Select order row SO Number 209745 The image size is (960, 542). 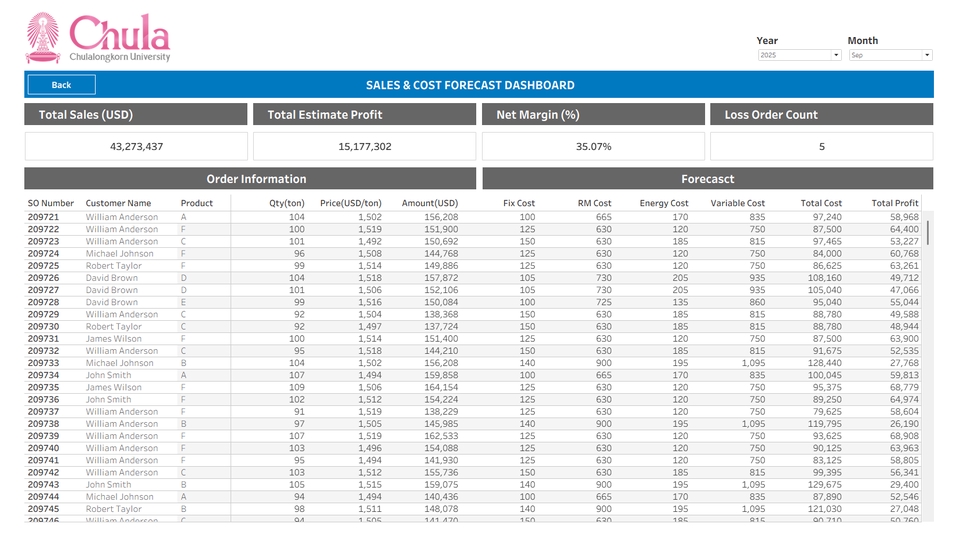[x=44, y=509]
